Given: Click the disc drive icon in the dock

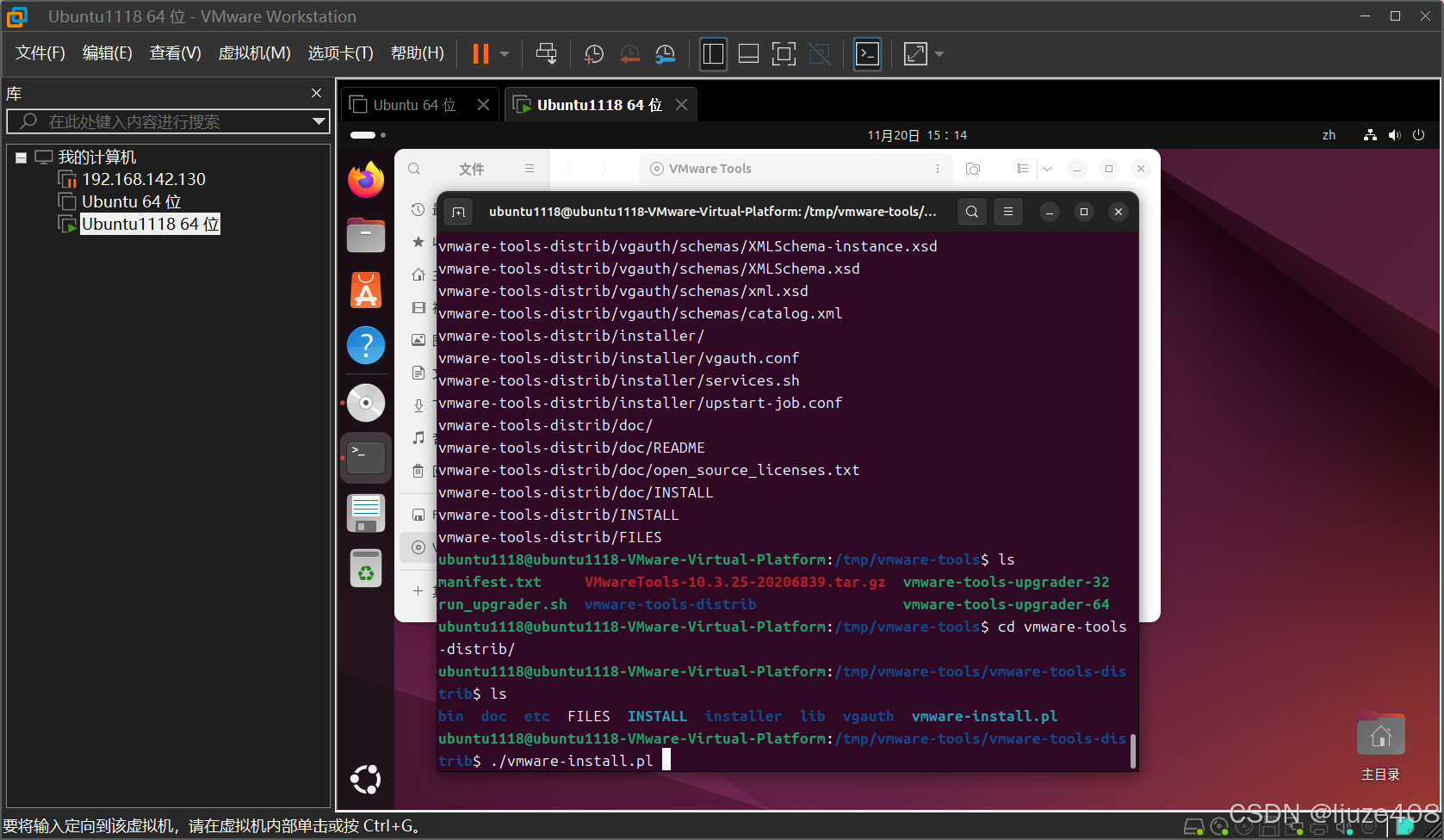Looking at the screenshot, I should (x=366, y=403).
